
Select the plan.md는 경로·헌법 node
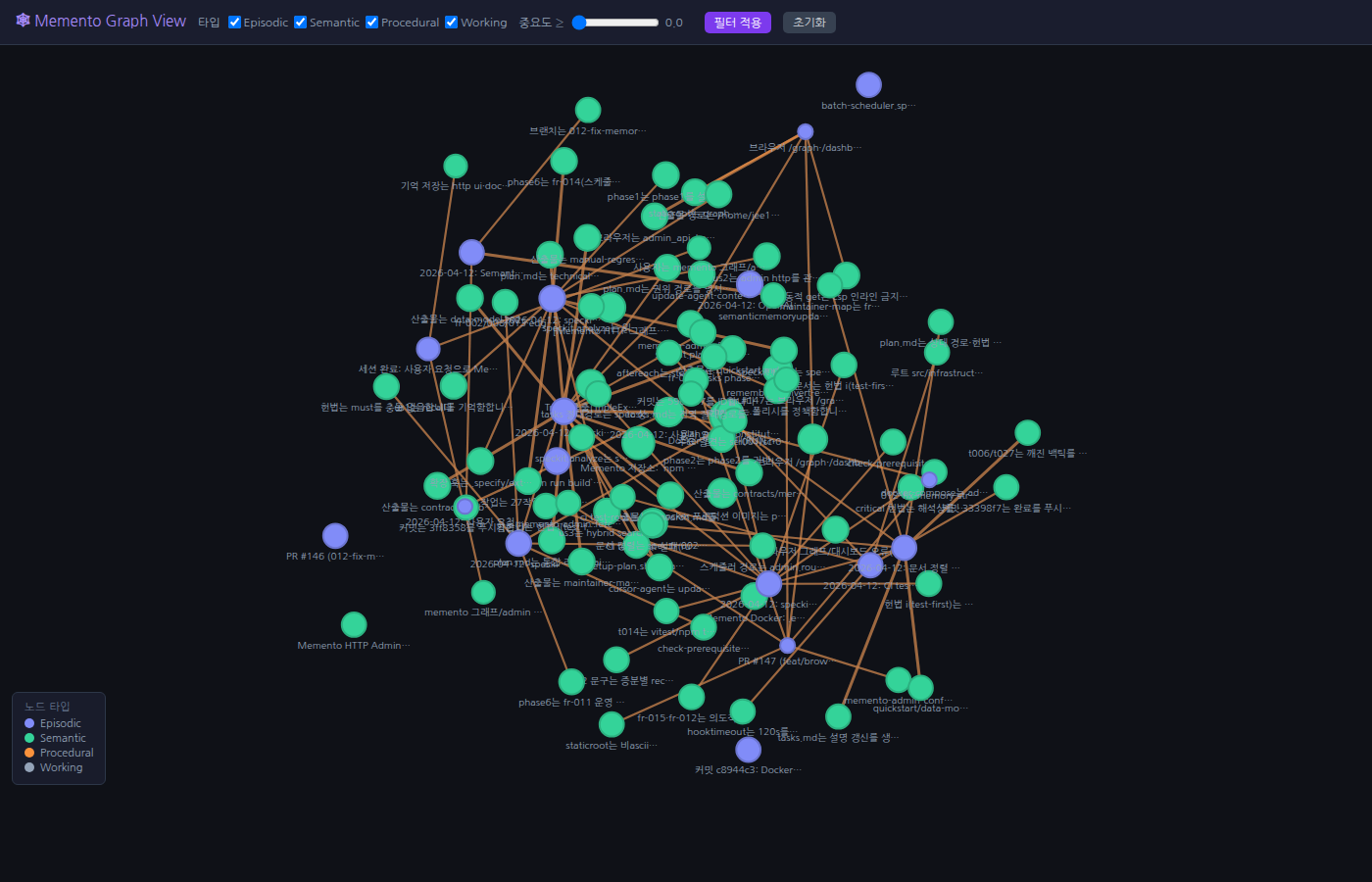point(941,321)
